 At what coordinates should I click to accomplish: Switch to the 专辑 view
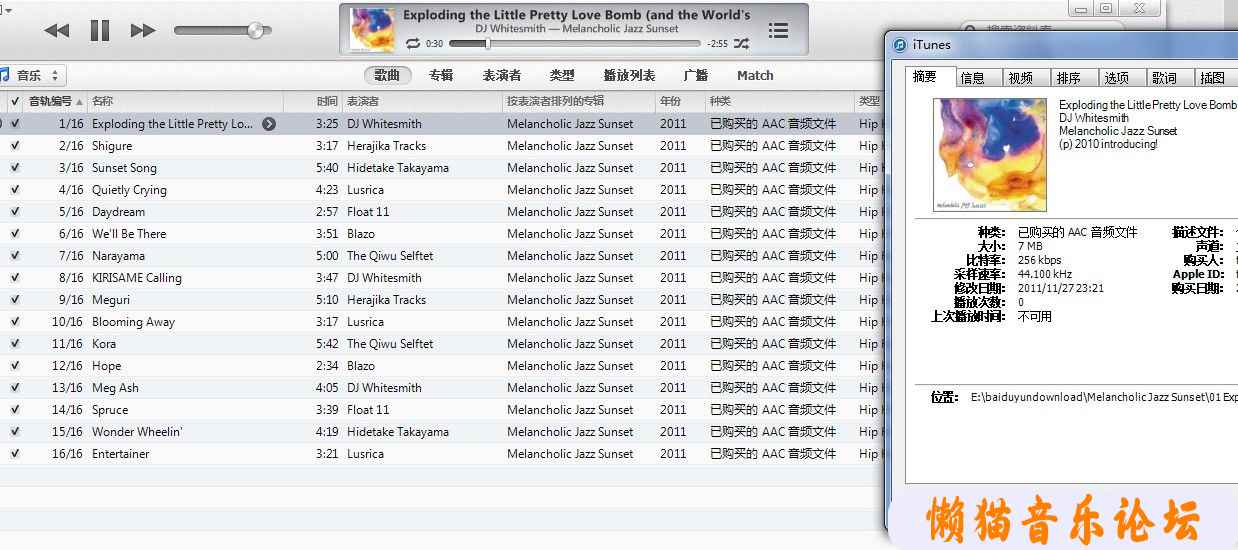(x=441, y=75)
